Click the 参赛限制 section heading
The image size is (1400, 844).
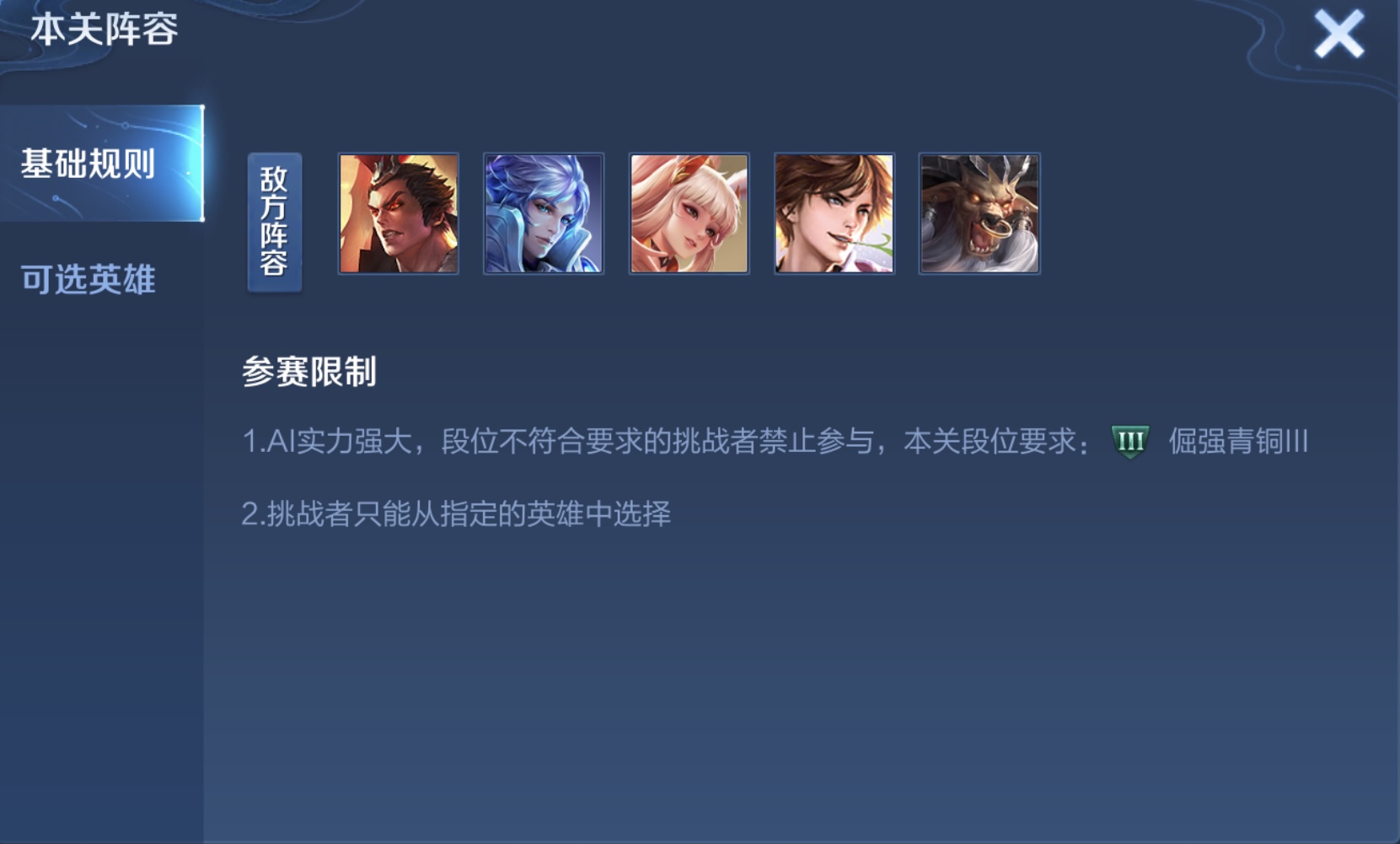coord(309,372)
